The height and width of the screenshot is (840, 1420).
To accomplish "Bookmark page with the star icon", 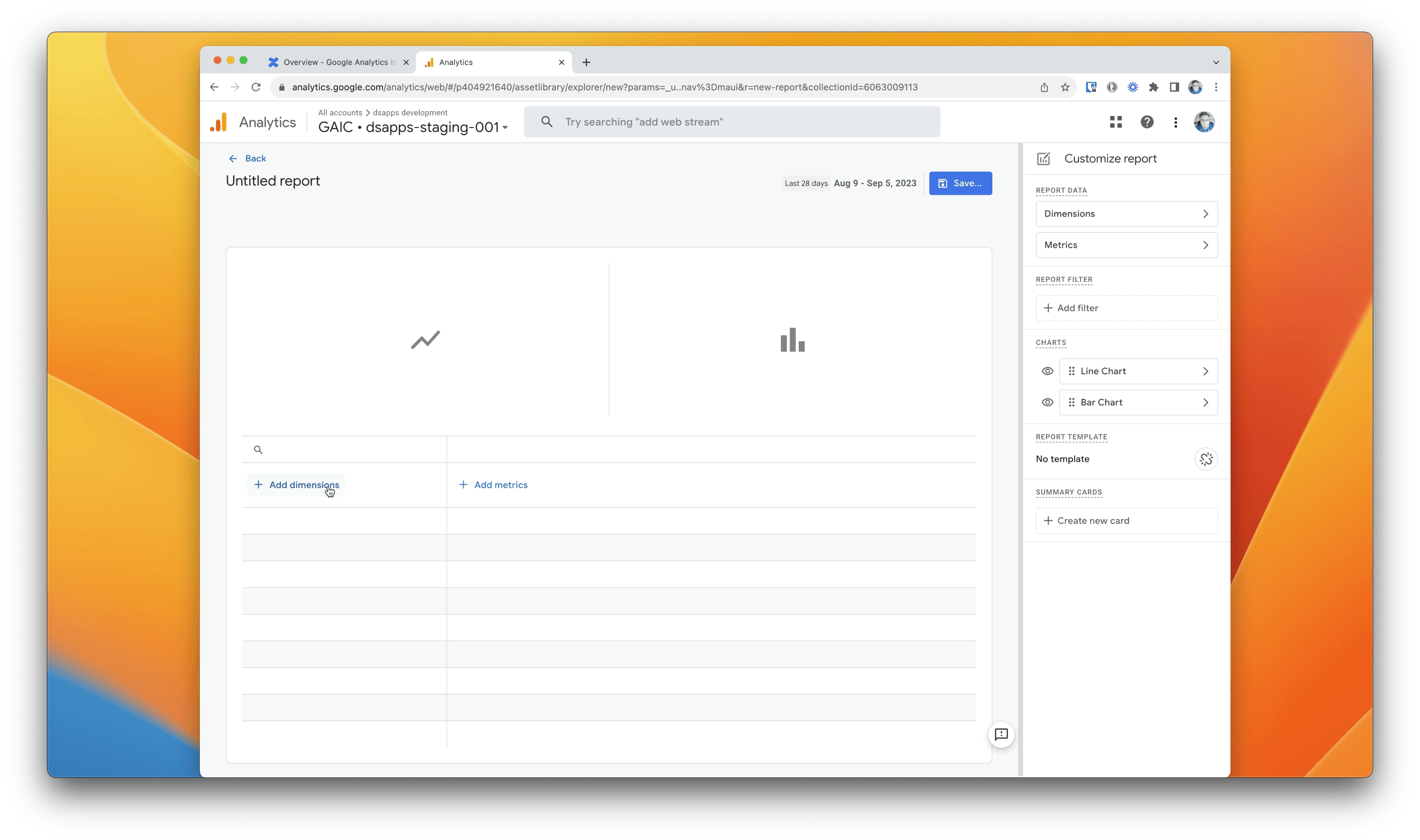I will [x=1065, y=87].
